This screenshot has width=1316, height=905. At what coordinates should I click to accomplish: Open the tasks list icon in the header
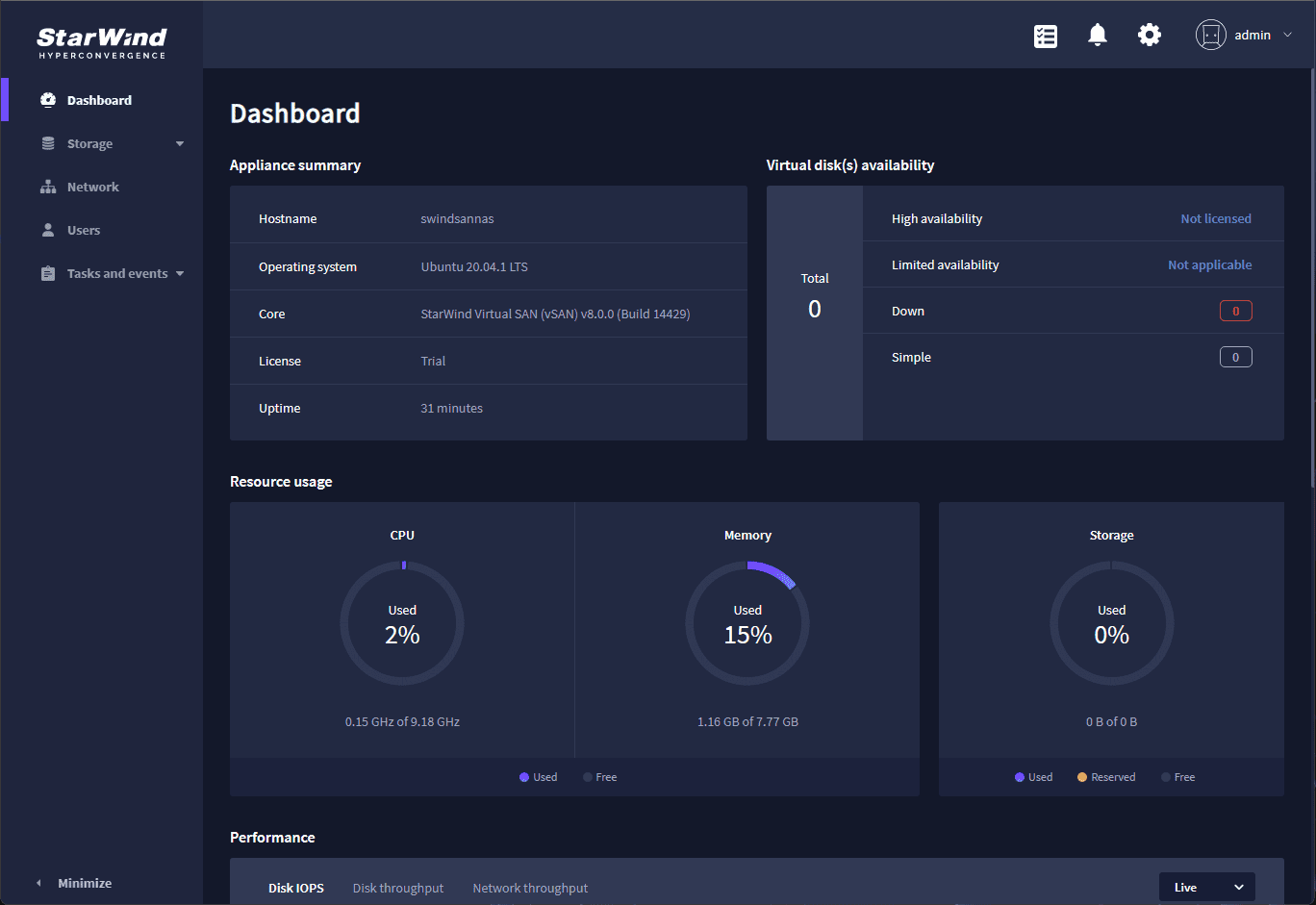tap(1046, 35)
